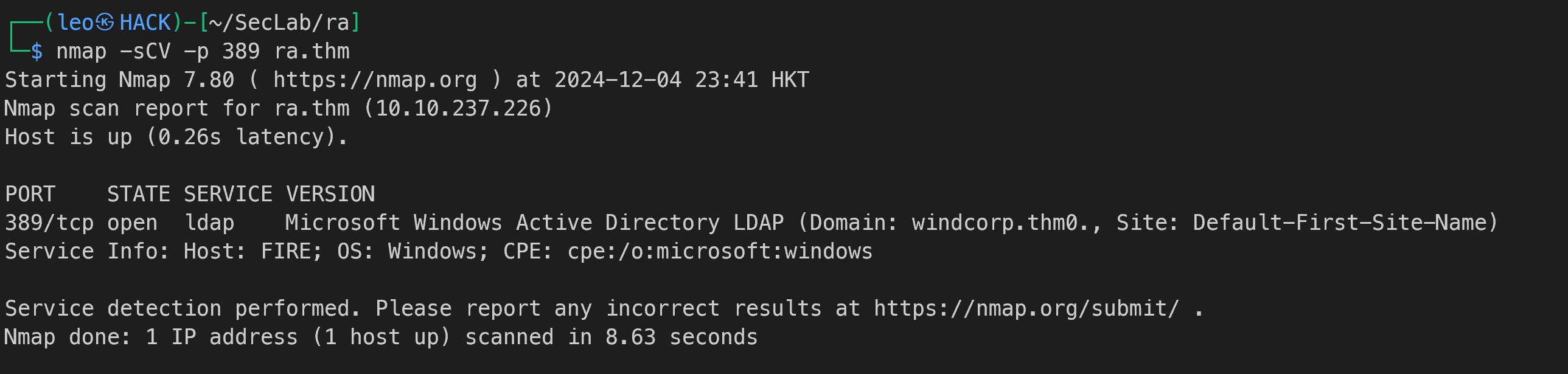Click the nmap command word
The width and height of the screenshot is (1568, 374).
[82, 52]
